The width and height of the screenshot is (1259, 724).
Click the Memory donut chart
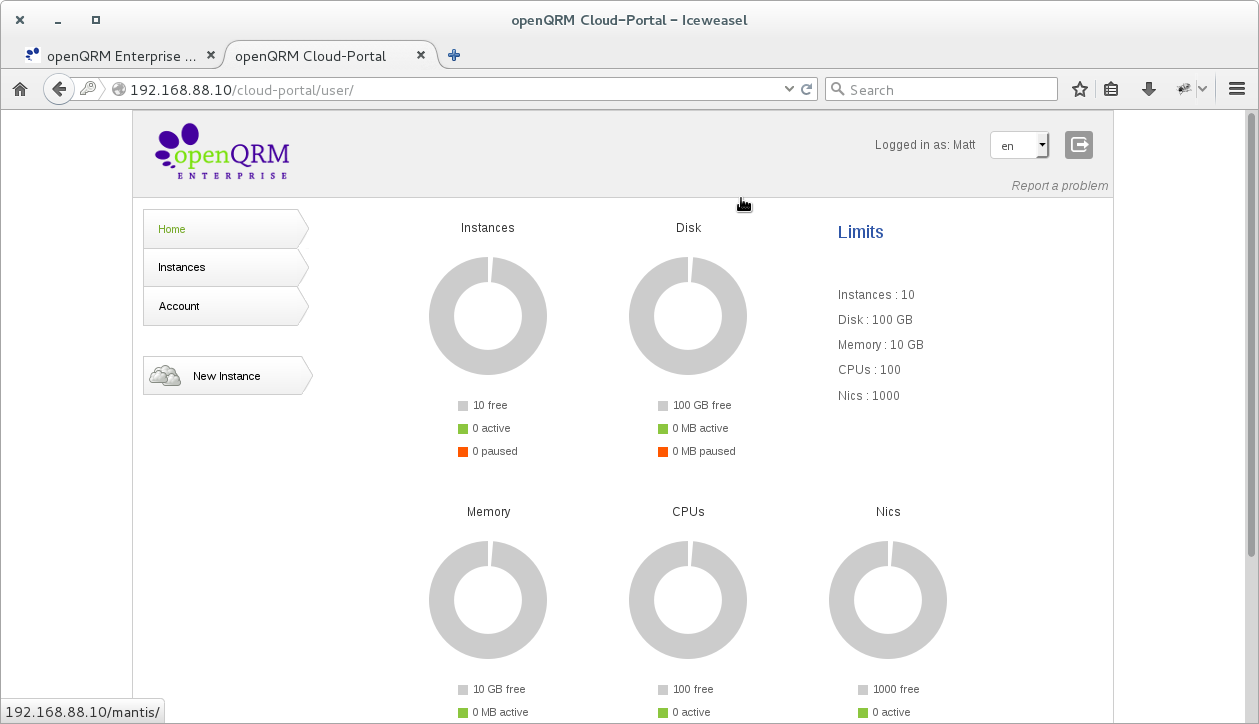(x=488, y=600)
